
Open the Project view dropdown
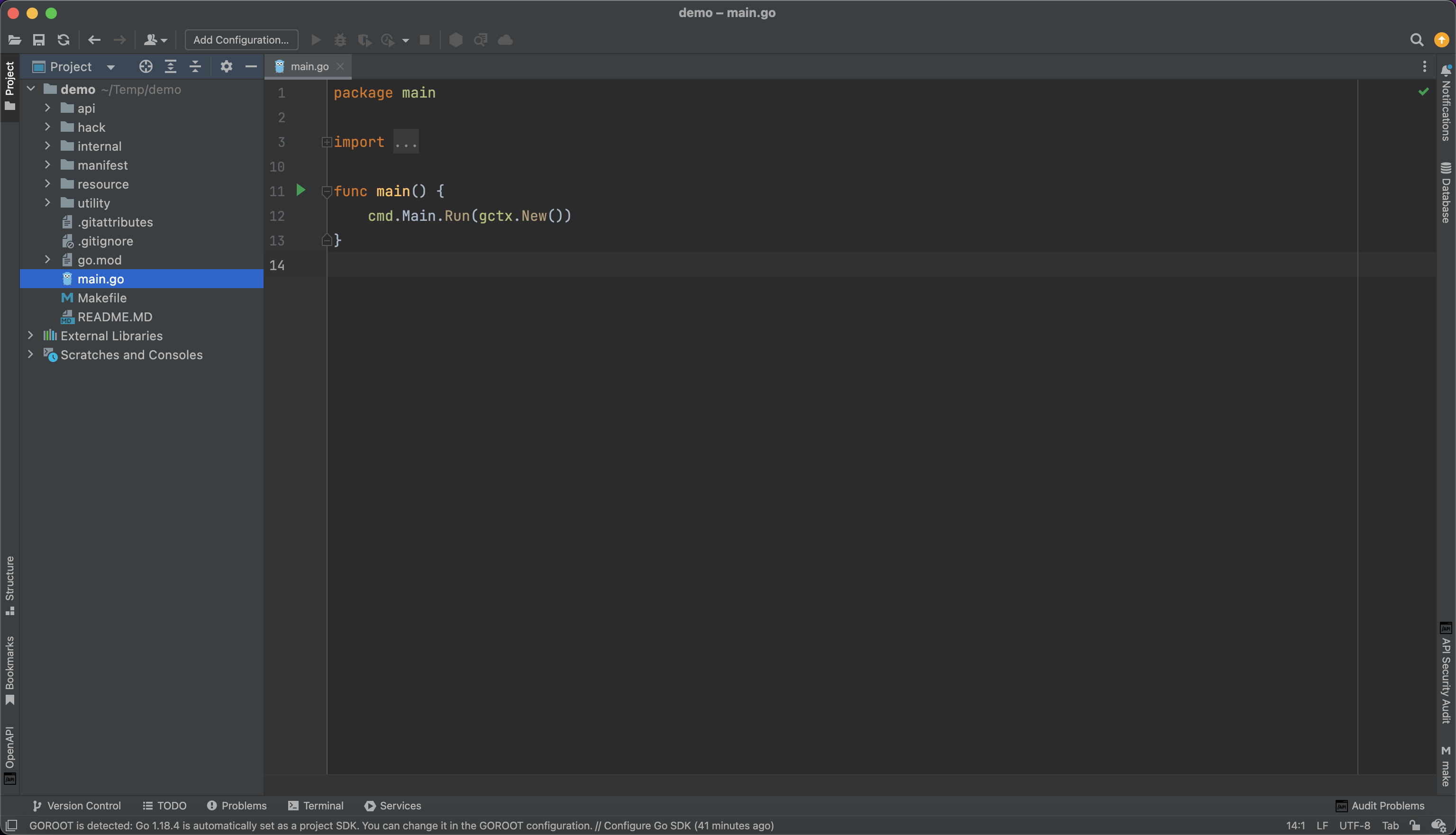(x=111, y=67)
